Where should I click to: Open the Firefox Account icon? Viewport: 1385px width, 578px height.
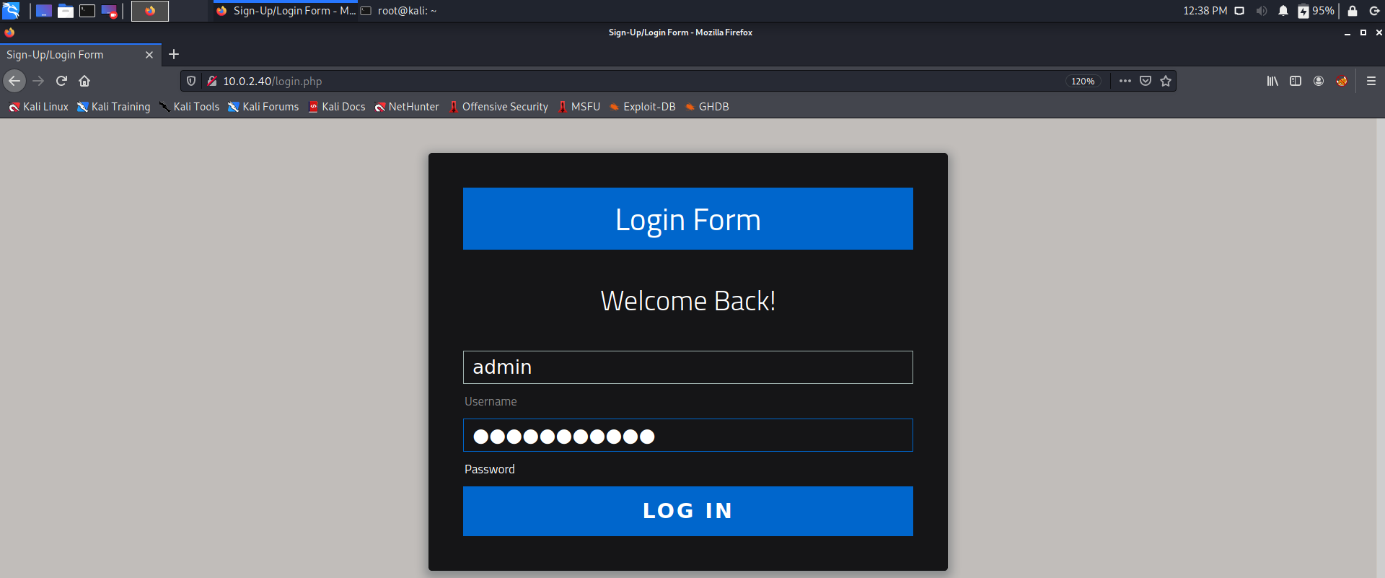click(1319, 81)
